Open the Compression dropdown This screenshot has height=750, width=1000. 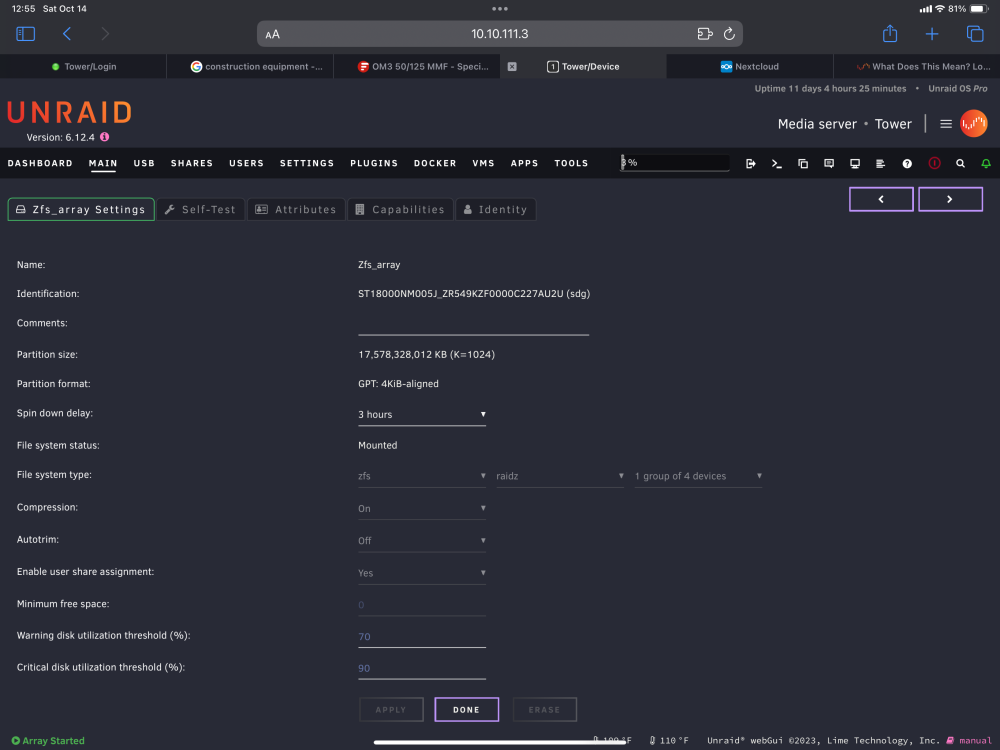tap(422, 509)
